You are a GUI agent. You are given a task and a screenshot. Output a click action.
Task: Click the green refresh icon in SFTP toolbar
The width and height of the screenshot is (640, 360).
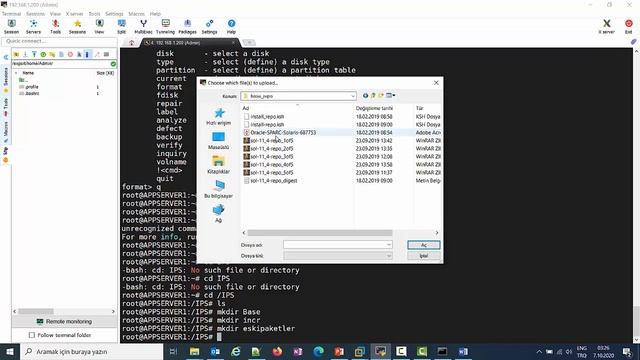click(43, 54)
